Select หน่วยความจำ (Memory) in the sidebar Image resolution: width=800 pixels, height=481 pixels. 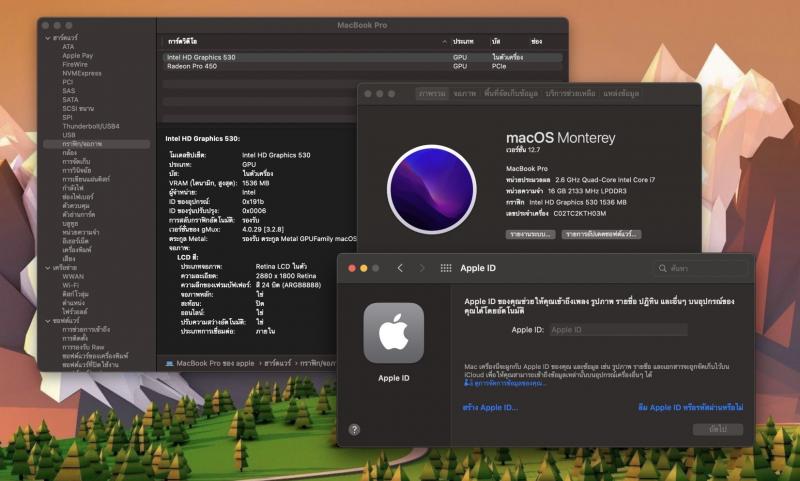81,232
